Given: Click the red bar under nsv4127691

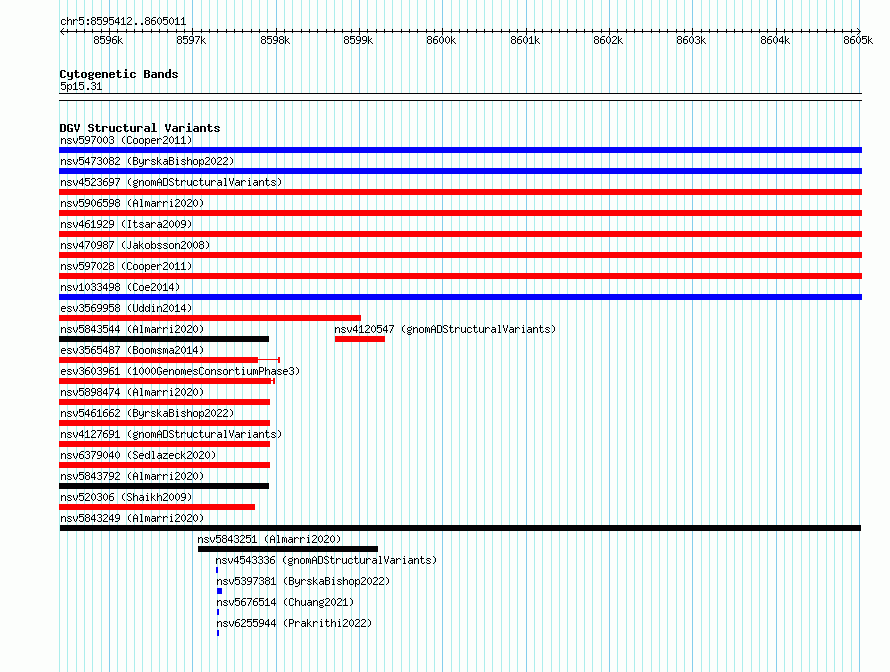Looking at the screenshot, I should coord(165,444).
